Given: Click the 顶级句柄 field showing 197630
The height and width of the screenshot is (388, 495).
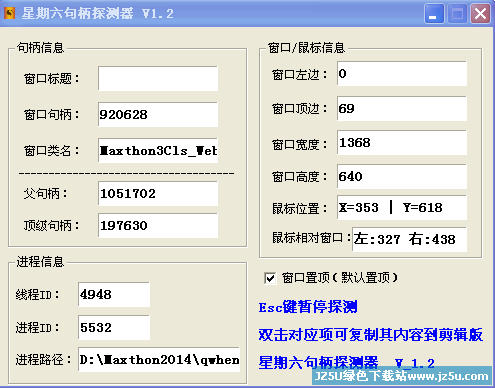Looking at the screenshot, I should 158,225.
